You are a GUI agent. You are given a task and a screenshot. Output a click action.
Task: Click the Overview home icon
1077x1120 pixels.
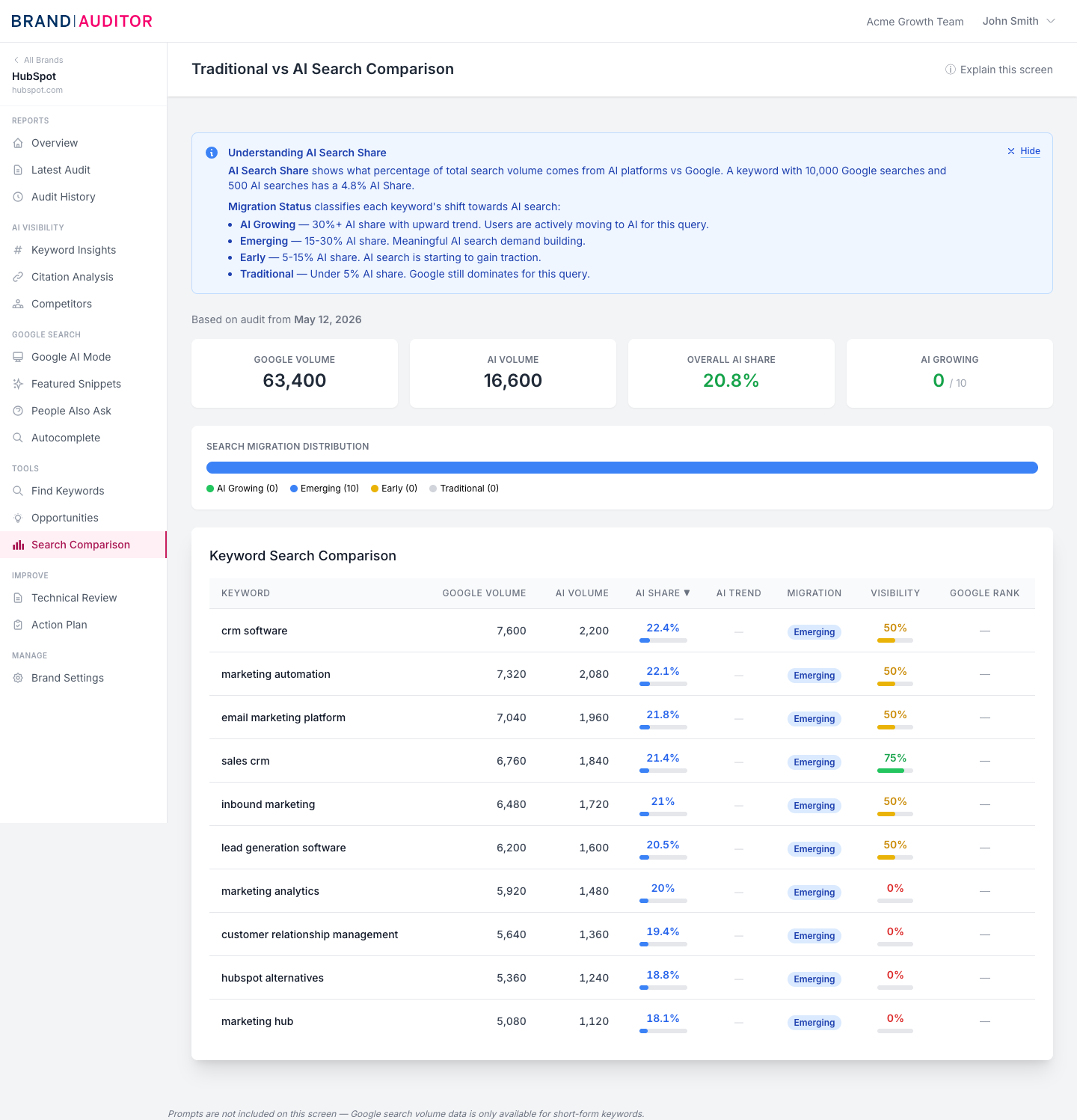coord(18,143)
